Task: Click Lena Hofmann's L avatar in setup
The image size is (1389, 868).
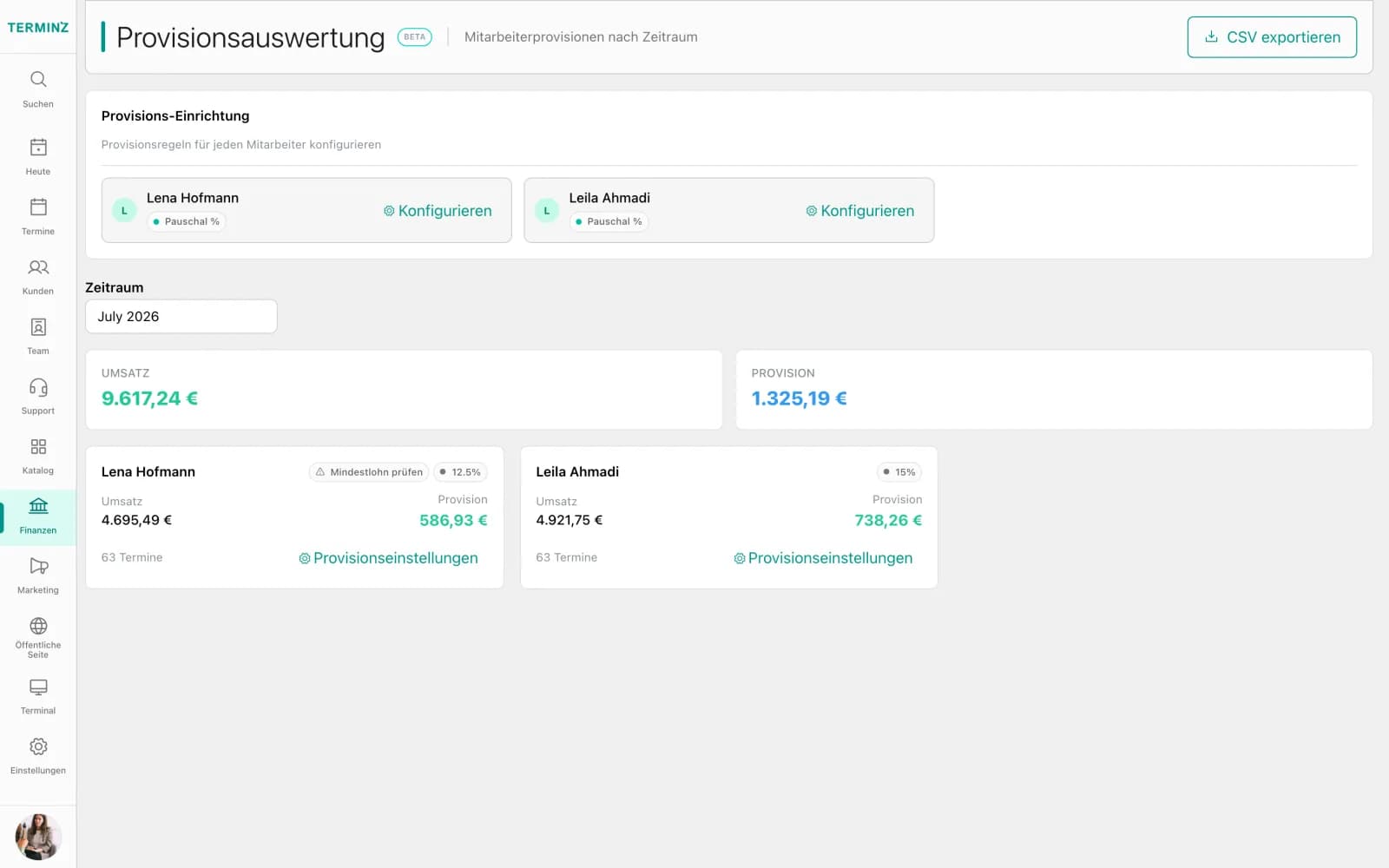Action: coord(124,211)
